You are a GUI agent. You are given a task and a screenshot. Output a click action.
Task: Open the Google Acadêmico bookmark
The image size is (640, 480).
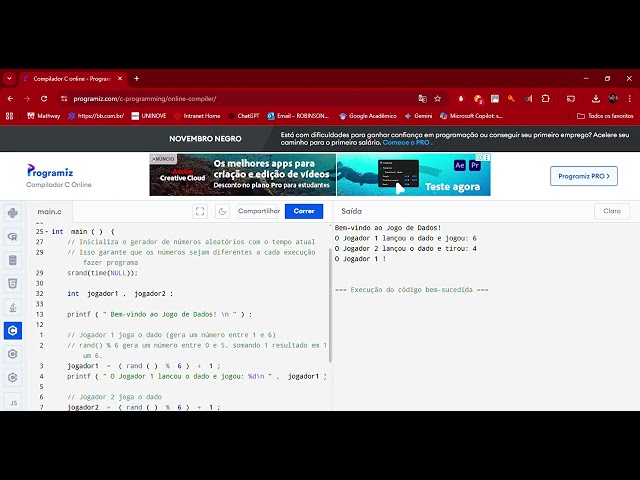(368, 116)
